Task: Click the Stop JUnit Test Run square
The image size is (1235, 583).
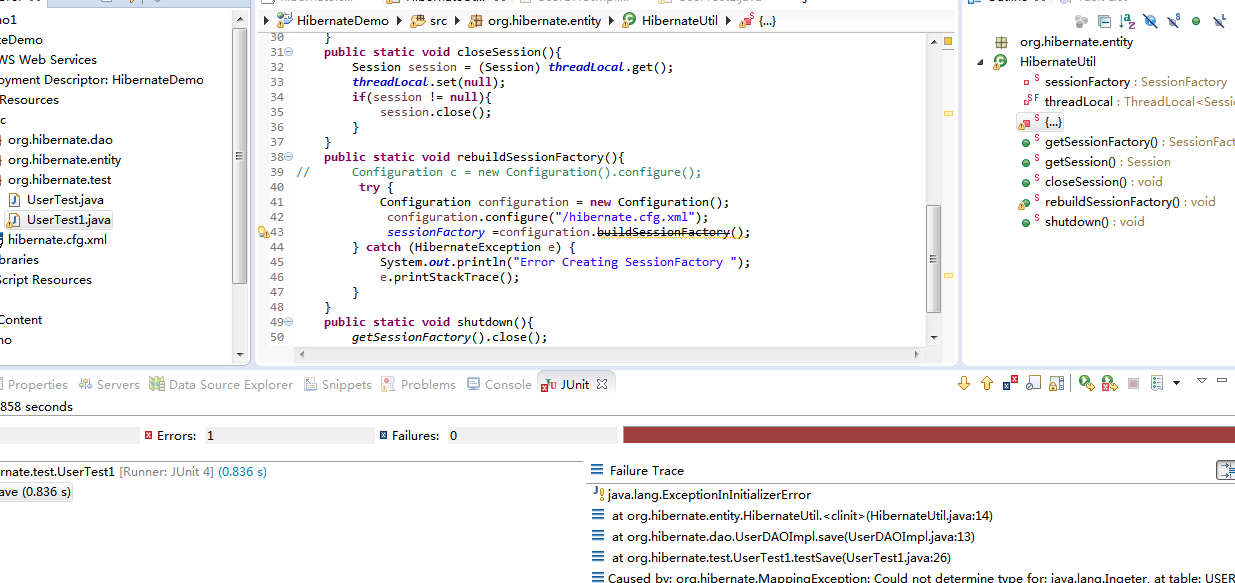Action: pos(1133,383)
